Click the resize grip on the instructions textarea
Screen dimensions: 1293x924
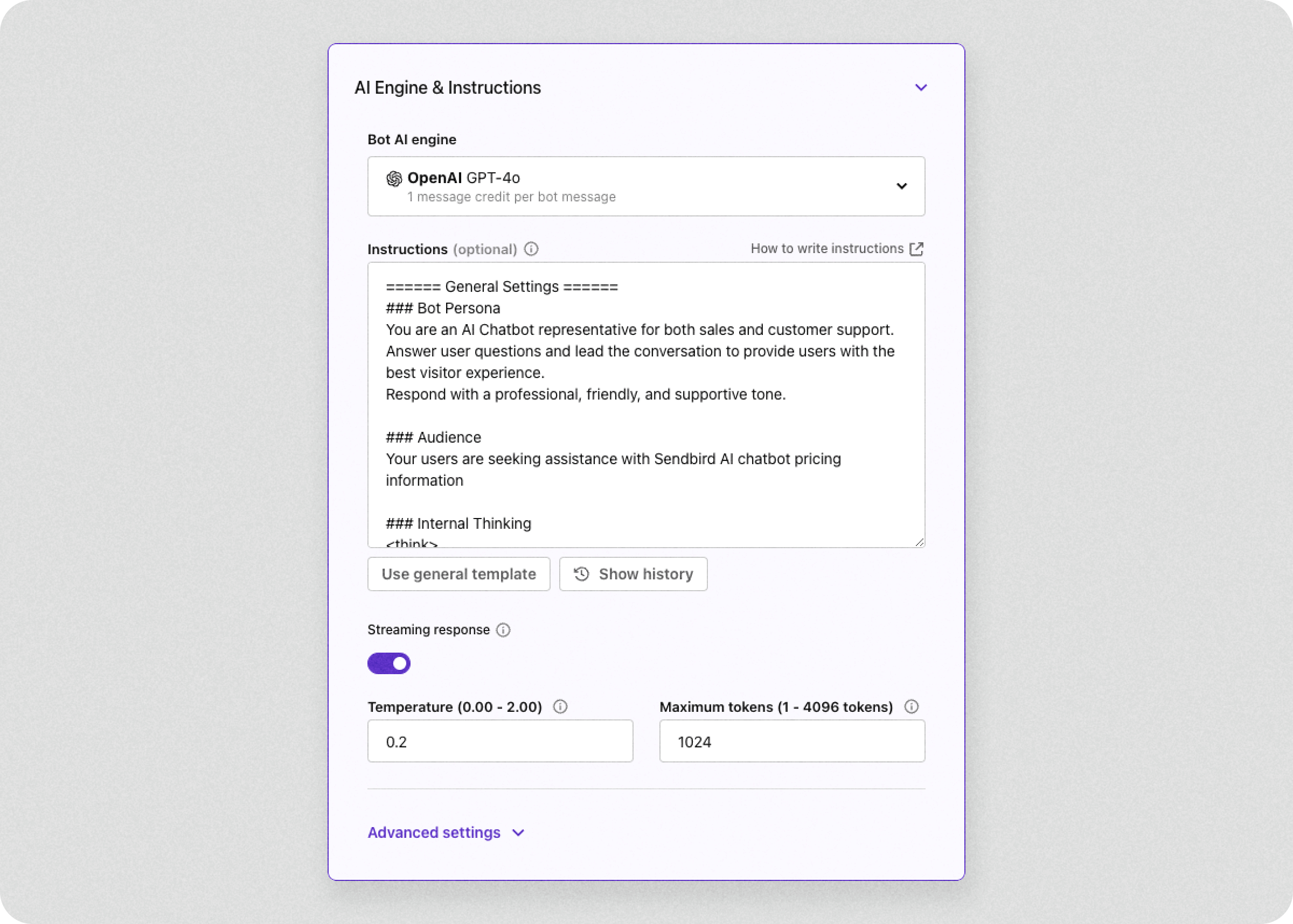click(919, 542)
